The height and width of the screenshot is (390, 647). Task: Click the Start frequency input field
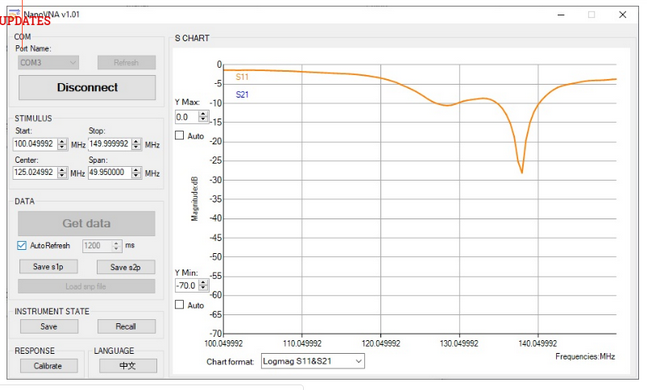pyautogui.click(x=35, y=144)
